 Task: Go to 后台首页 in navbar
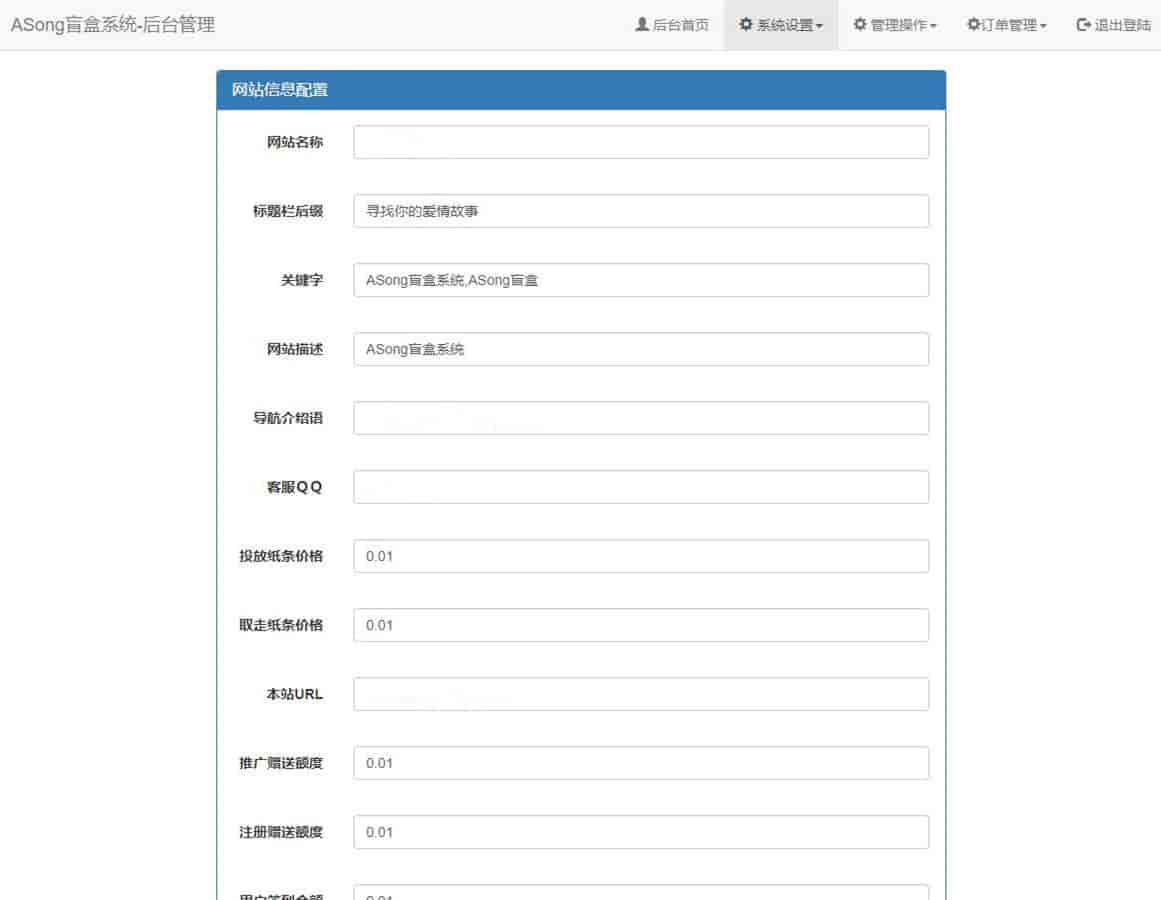(680, 25)
